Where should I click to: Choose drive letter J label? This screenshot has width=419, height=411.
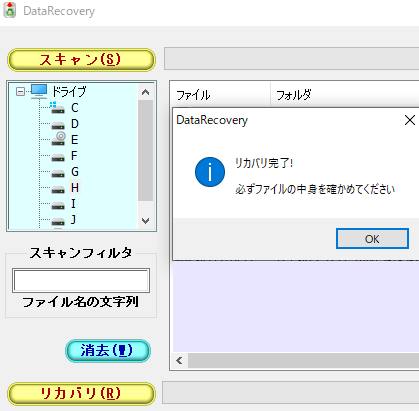(x=73, y=220)
